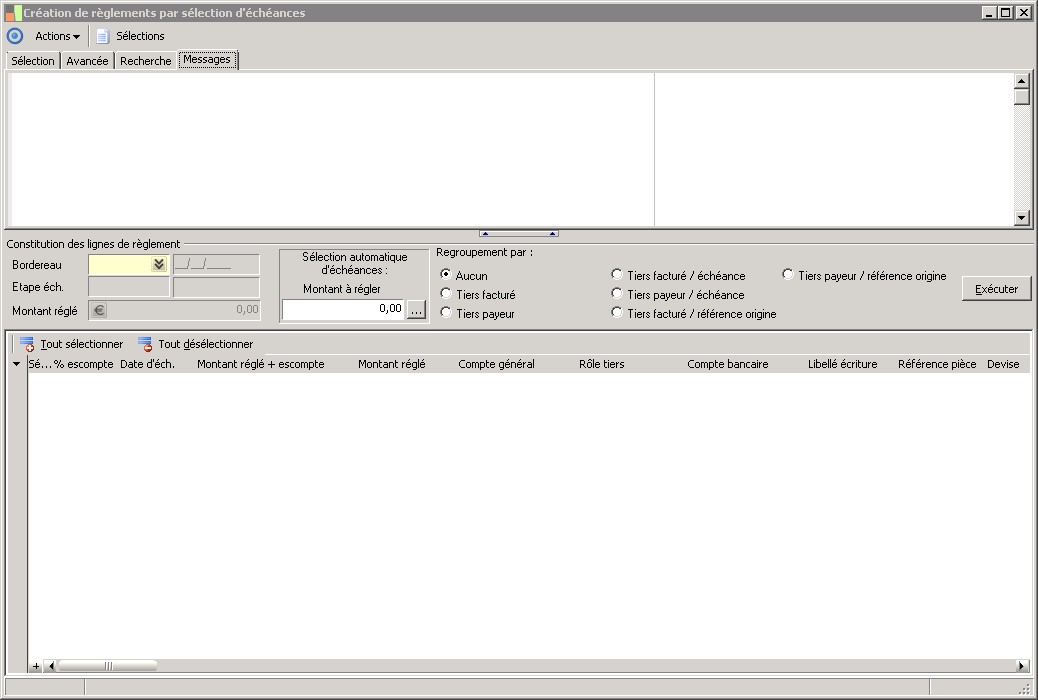Click into the Montant à régler field
The width and height of the screenshot is (1038, 700).
343,309
